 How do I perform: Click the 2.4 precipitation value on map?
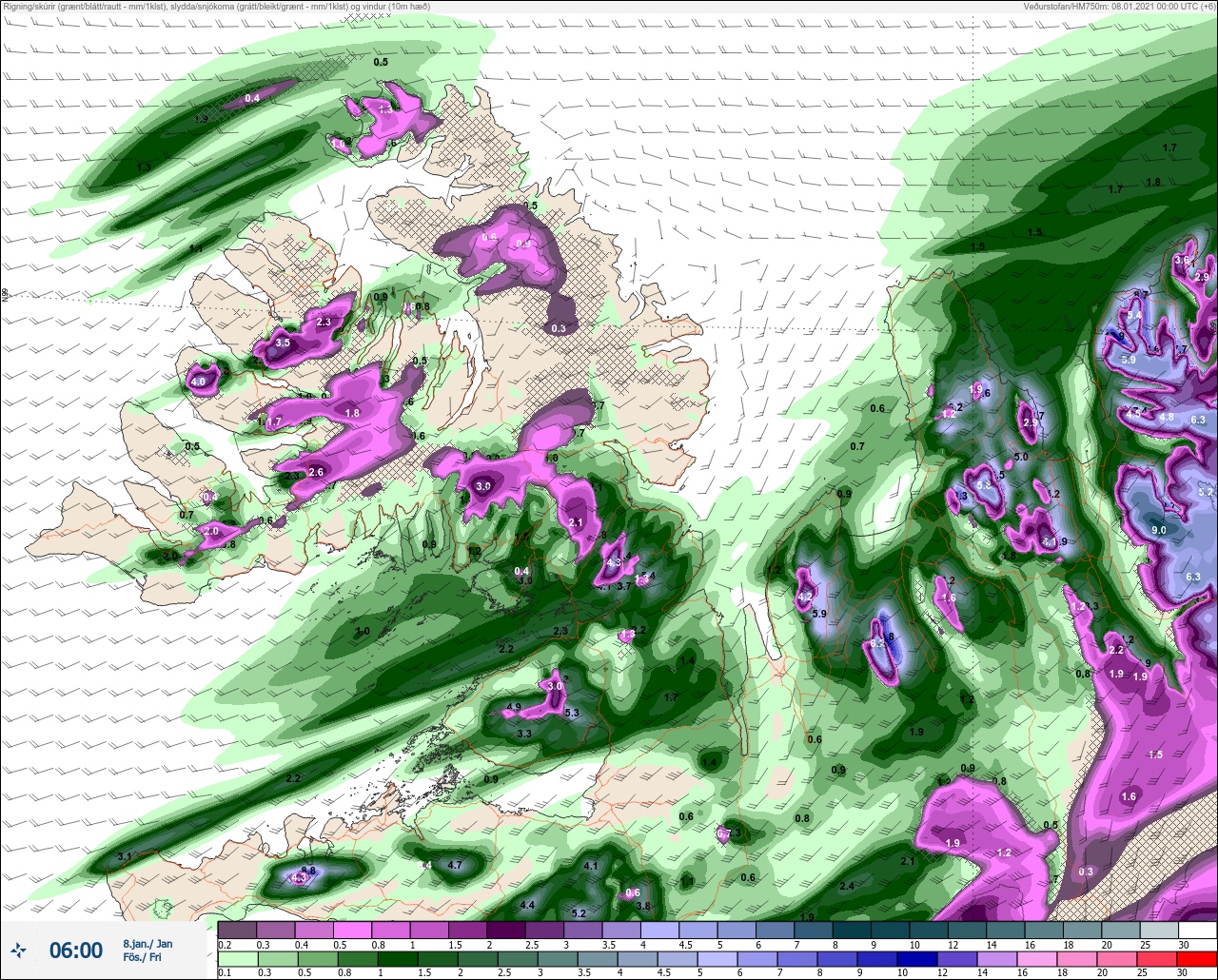pyautogui.click(x=847, y=886)
